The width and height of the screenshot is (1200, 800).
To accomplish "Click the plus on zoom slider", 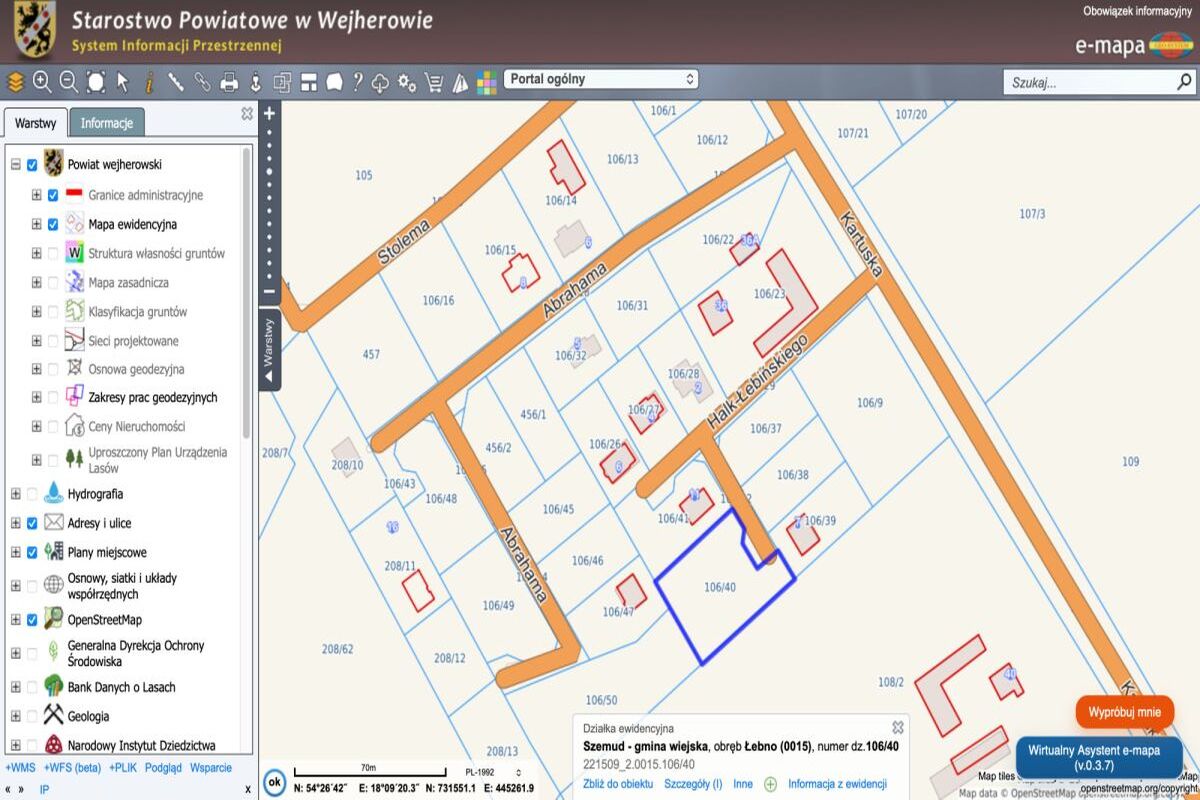I will [x=269, y=114].
